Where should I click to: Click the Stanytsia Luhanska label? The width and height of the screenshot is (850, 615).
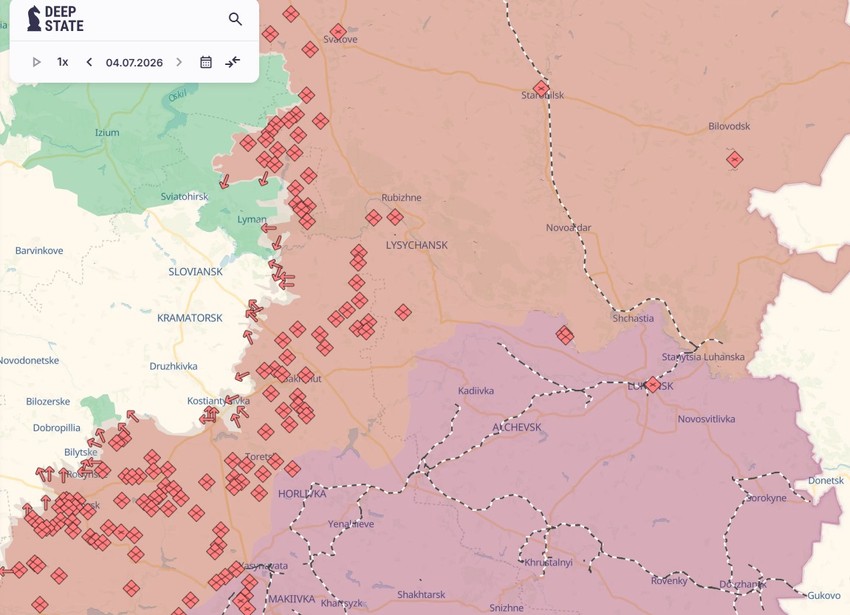click(x=703, y=357)
